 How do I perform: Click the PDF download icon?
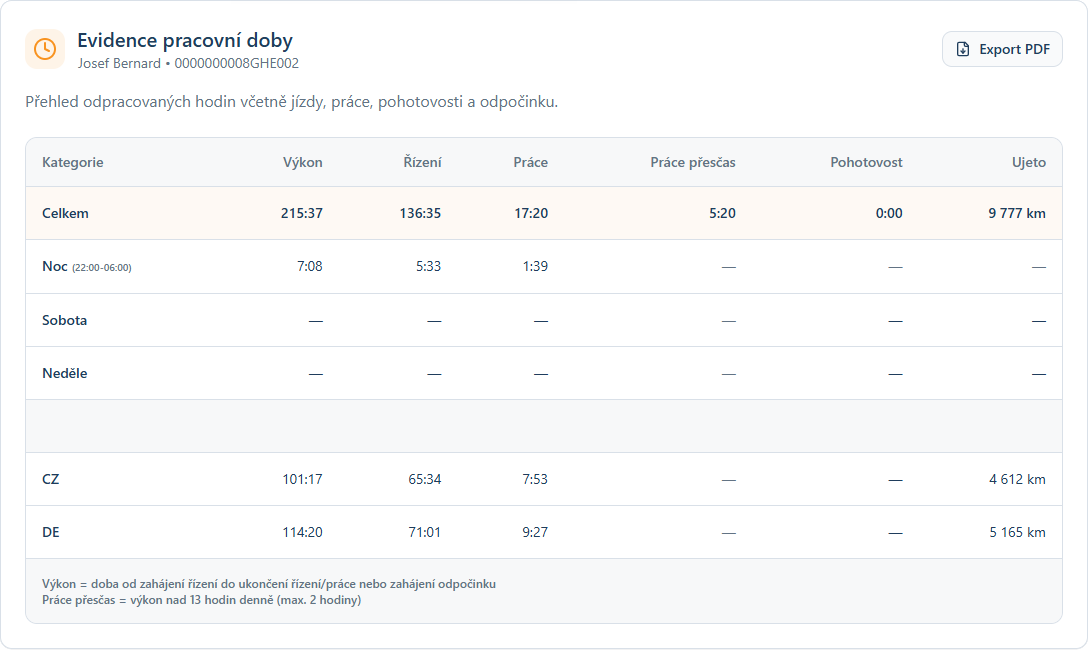(963, 49)
